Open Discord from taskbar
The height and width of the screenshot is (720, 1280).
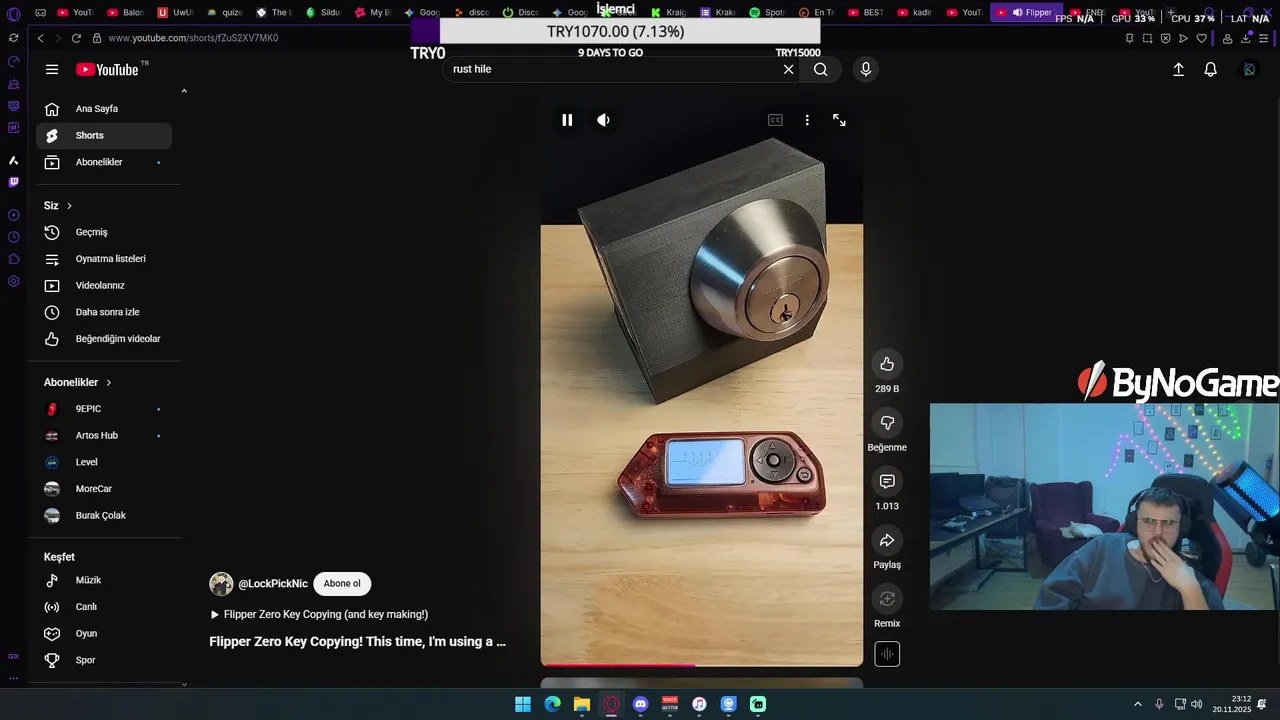(x=640, y=704)
